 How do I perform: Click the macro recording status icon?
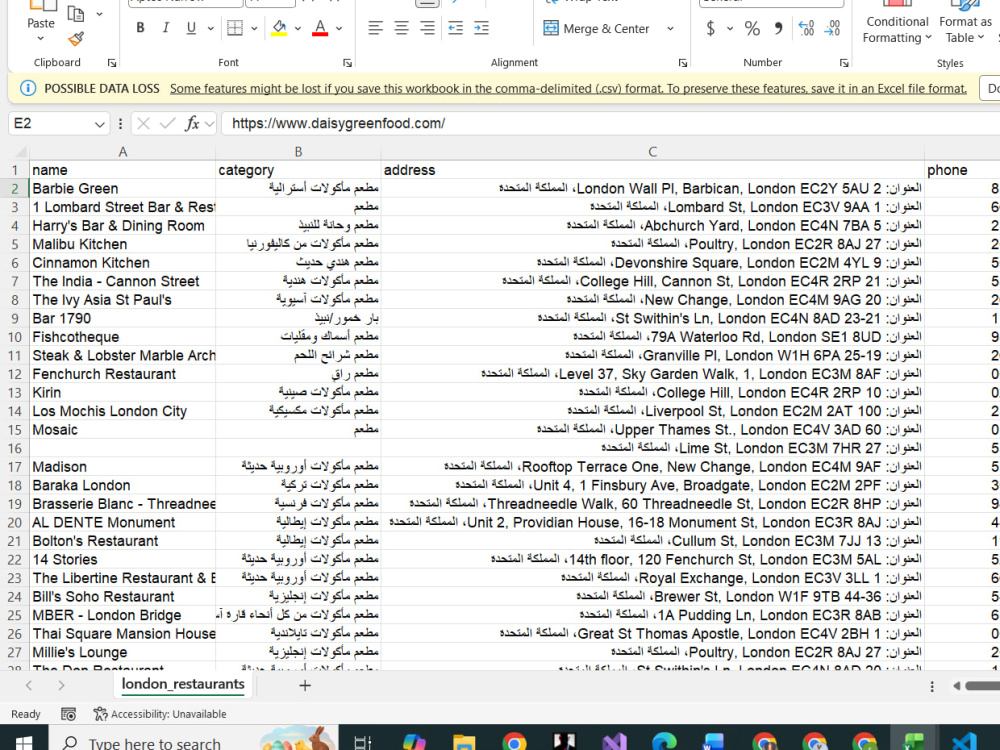pos(68,714)
